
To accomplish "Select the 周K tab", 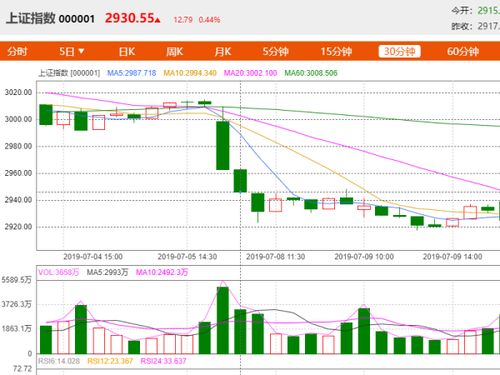I will 174,52.
